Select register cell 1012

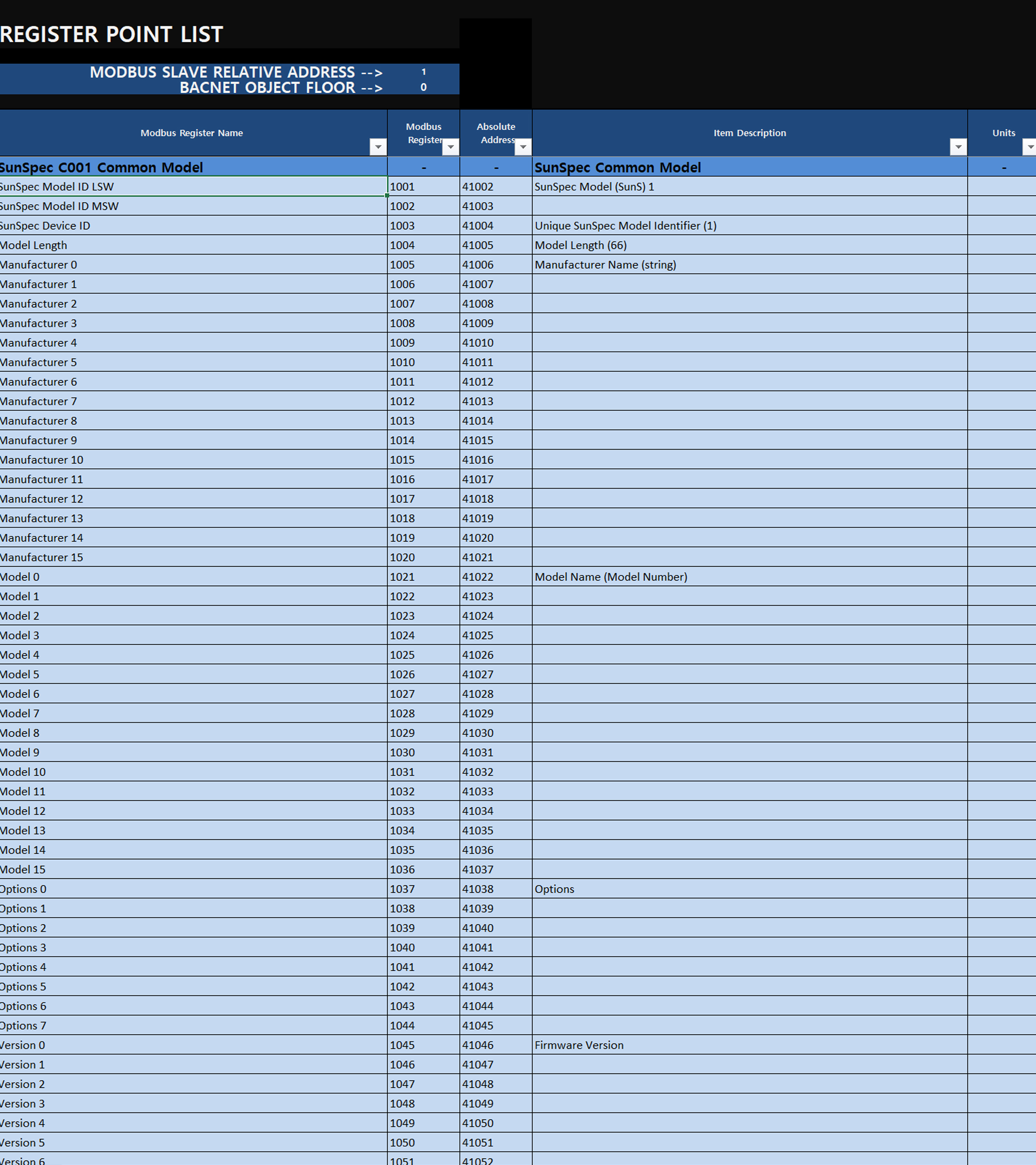[424, 401]
